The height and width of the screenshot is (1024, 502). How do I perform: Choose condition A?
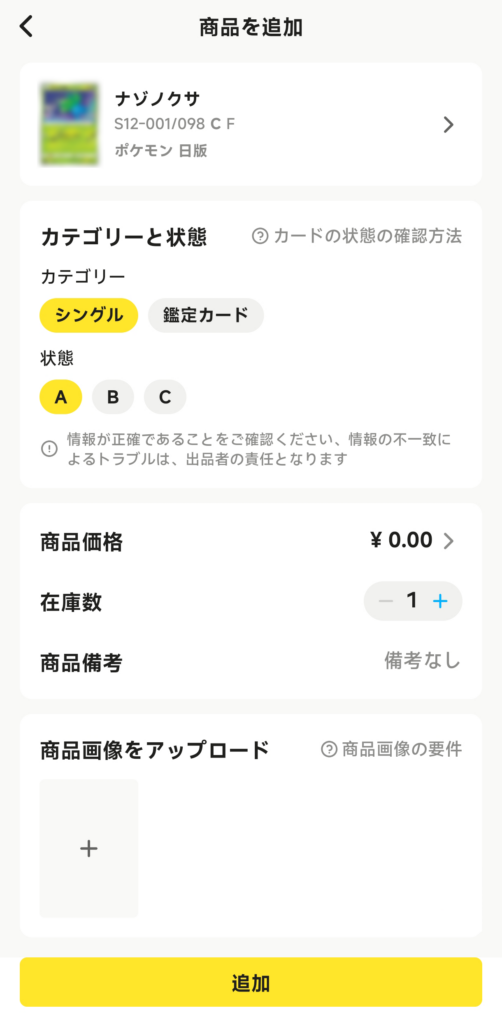coord(61,397)
